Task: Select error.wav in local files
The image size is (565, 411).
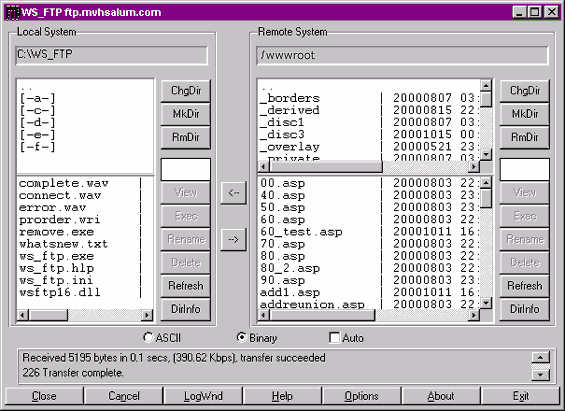Action: 53,208
